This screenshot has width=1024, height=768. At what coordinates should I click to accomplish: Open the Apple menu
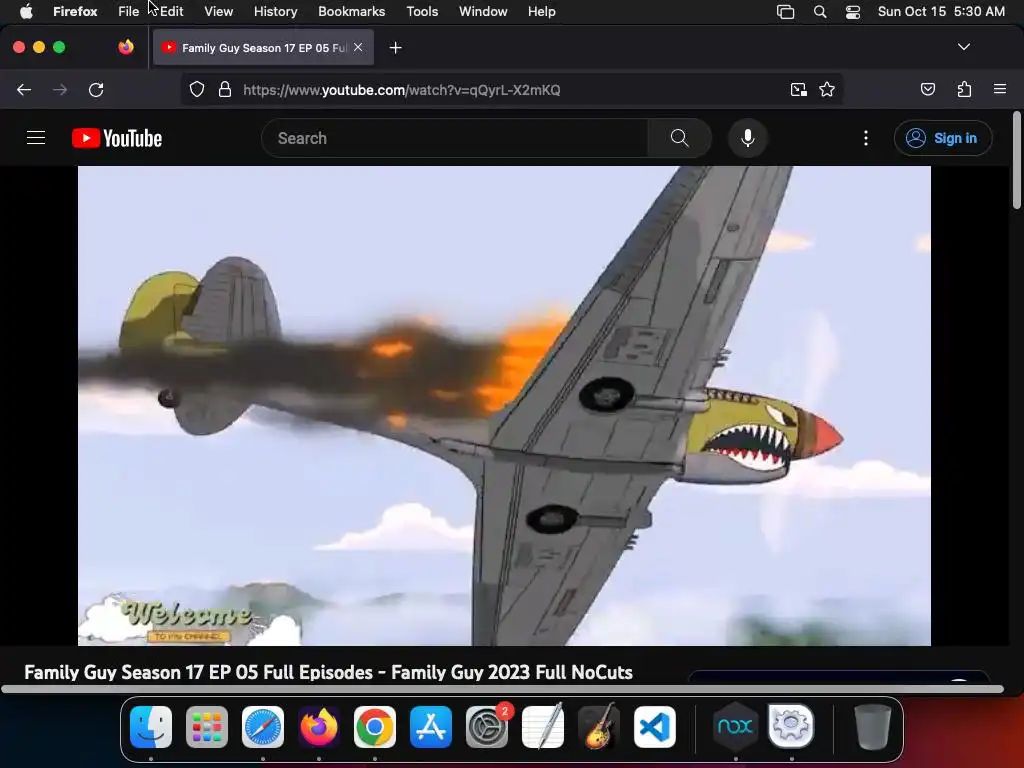tap(26, 11)
